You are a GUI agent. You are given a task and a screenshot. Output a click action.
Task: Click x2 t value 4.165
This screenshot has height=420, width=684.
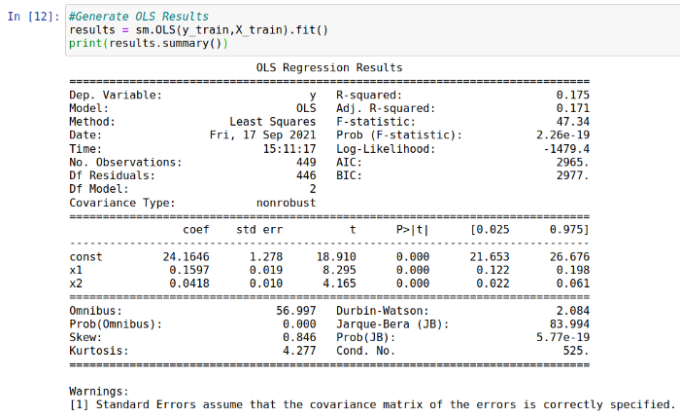(339, 283)
